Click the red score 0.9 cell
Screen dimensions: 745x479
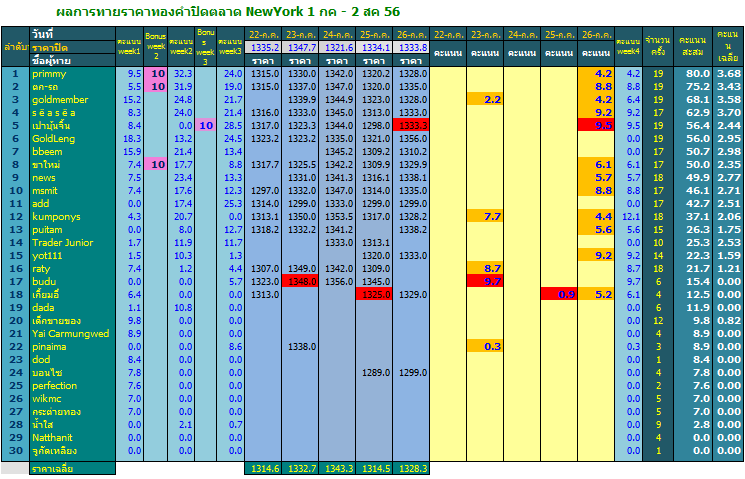coord(559,295)
